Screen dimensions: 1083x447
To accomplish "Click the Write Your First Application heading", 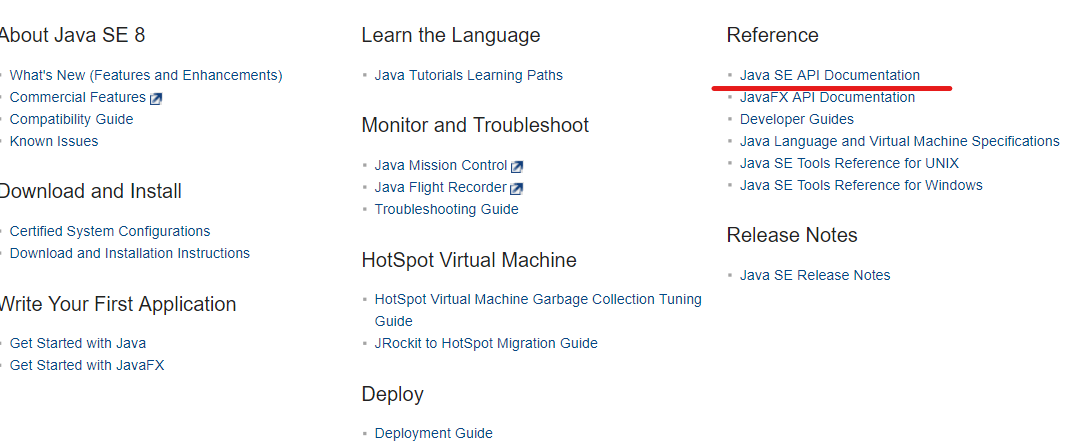I will tap(117, 305).
